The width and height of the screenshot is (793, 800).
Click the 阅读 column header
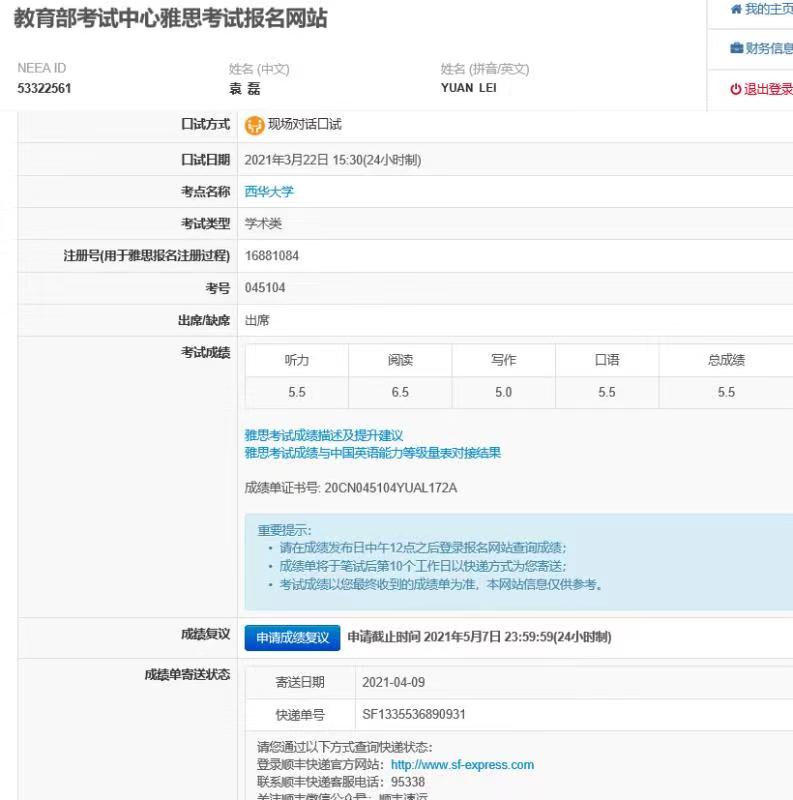coord(400,360)
